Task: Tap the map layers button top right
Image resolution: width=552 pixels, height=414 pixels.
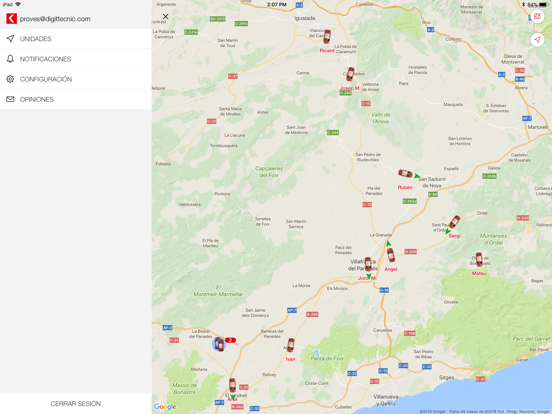Action: tap(537, 16)
